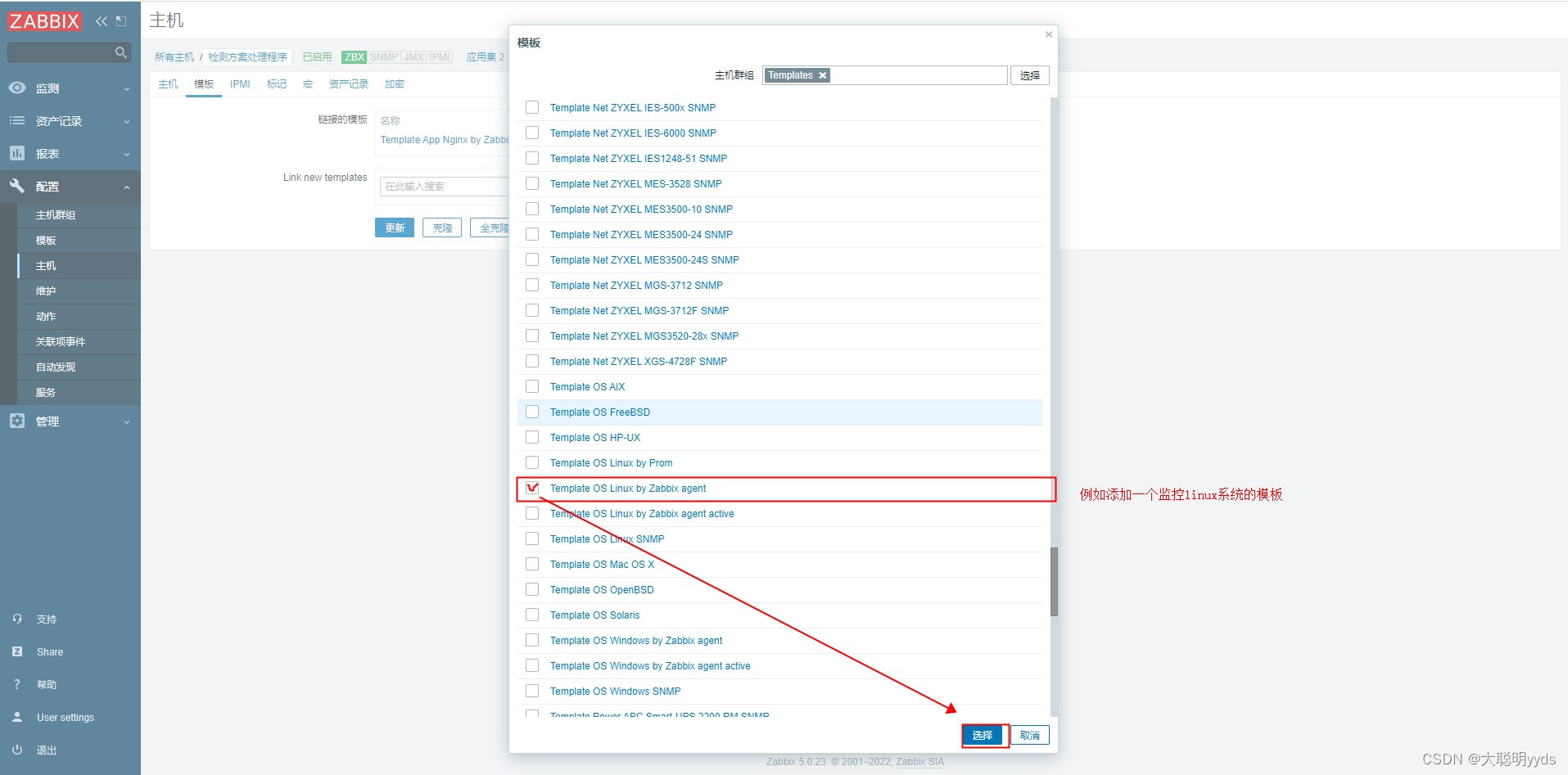Image resolution: width=1568 pixels, height=775 pixels.
Task: Click the 退出 power icon
Action: point(17,750)
